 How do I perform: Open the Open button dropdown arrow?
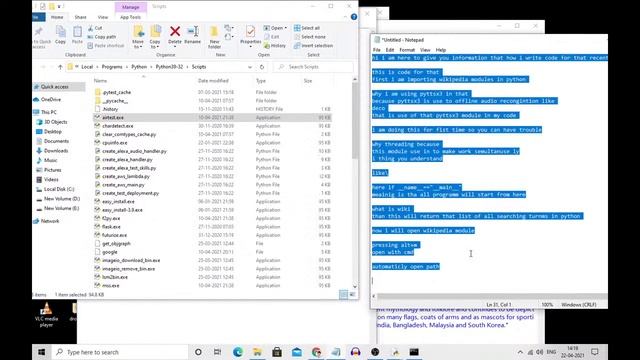(286, 28)
